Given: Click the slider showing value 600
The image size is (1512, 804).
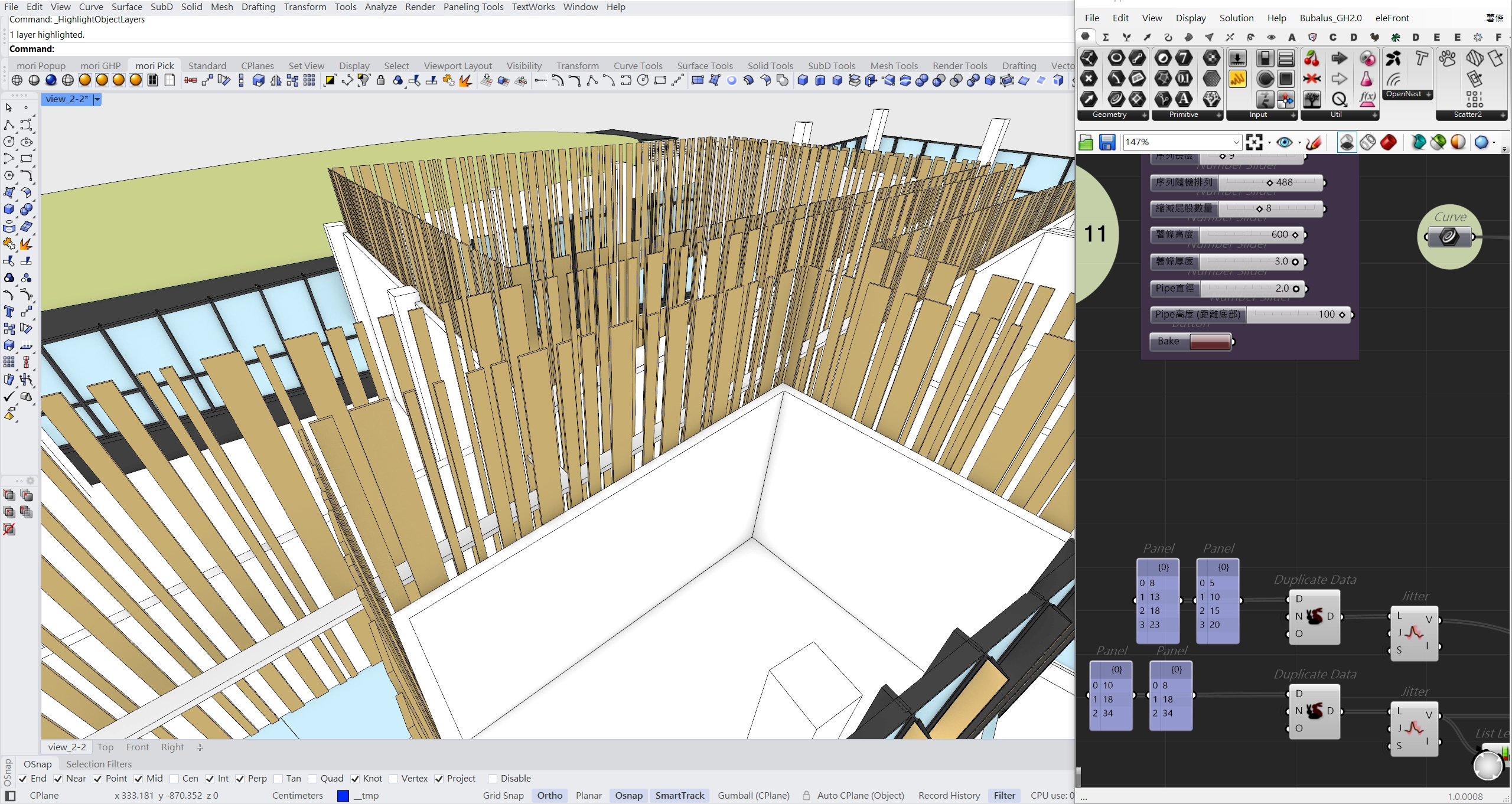Looking at the screenshot, I should (x=1228, y=234).
